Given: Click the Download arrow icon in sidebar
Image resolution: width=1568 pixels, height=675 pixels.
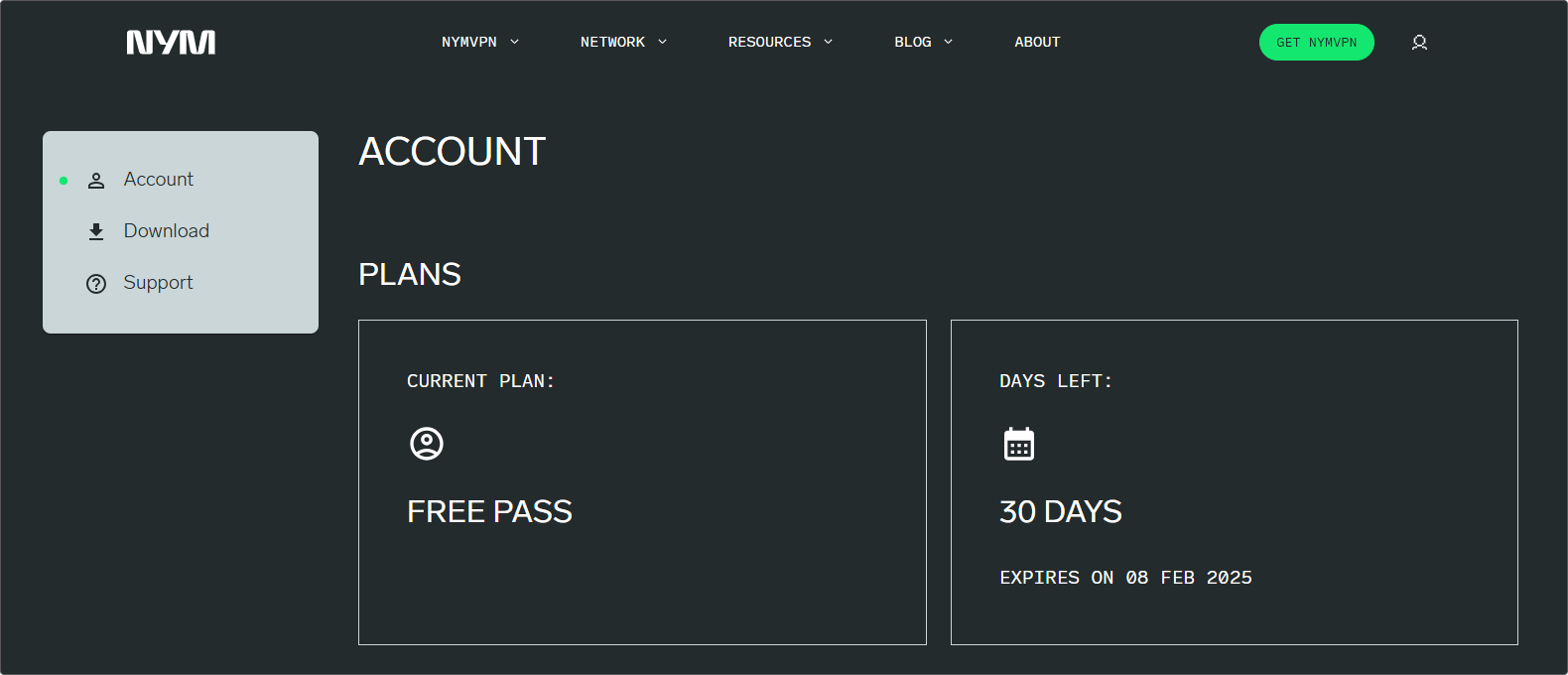Looking at the screenshot, I should point(96,232).
